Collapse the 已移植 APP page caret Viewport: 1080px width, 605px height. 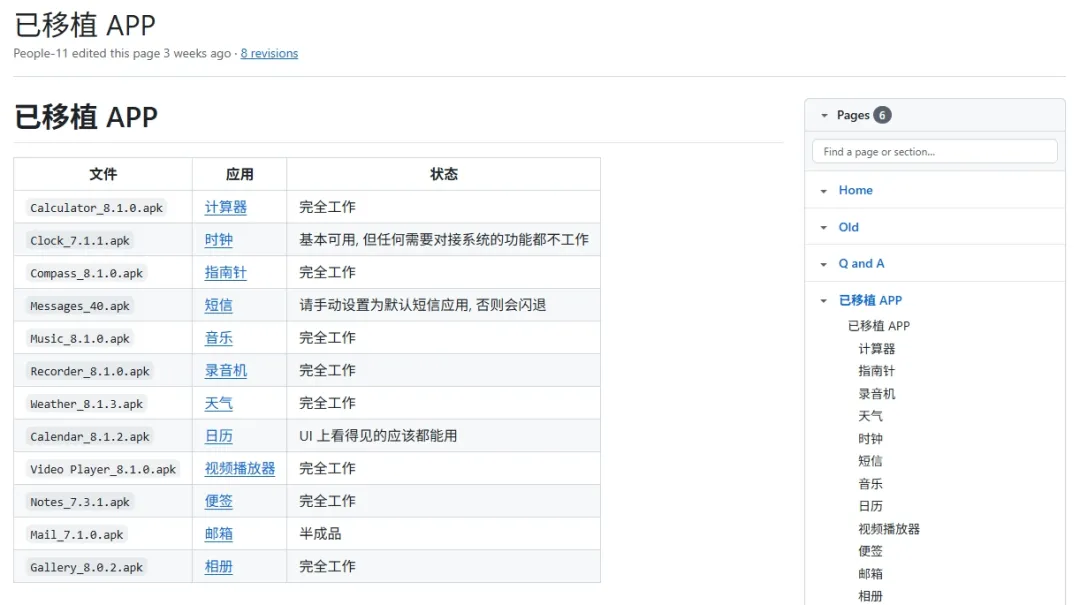pos(824,300)
